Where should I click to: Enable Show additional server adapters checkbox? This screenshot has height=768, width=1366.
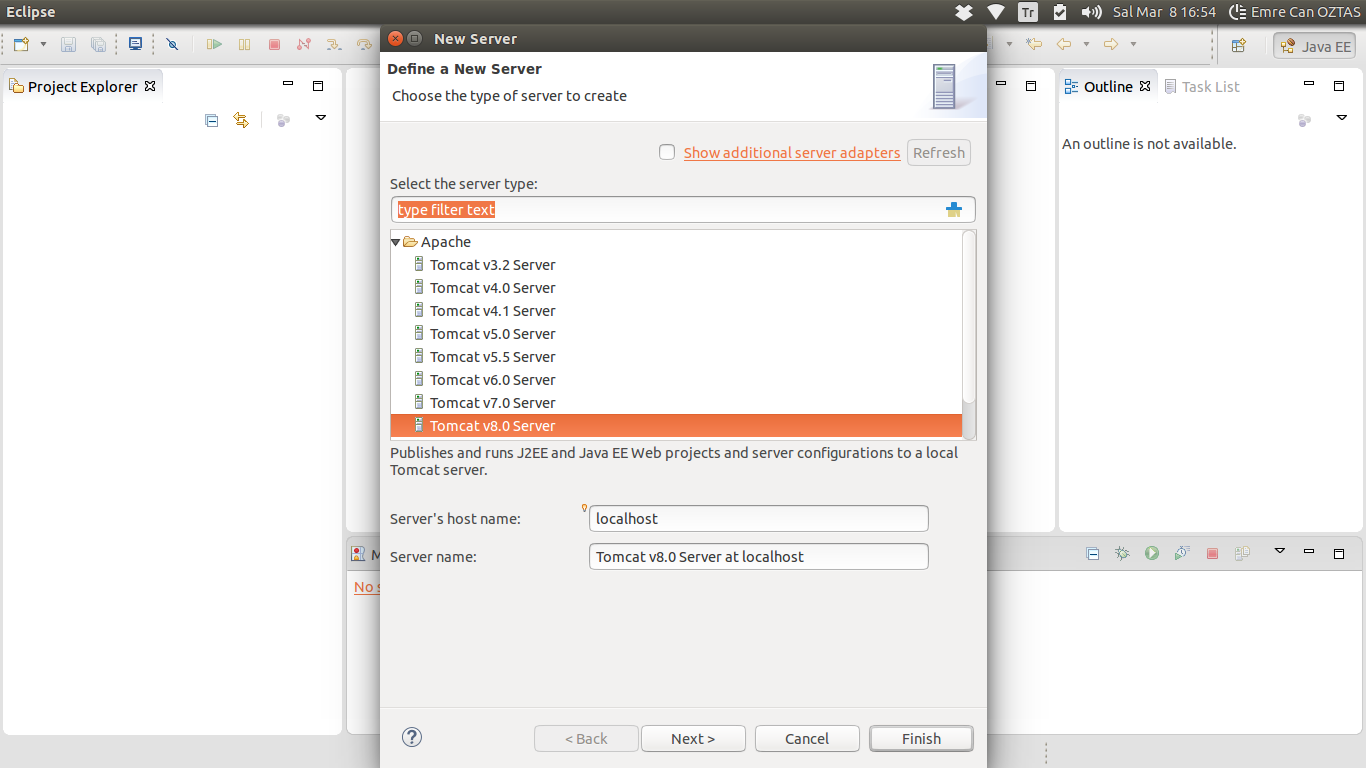[x=667, y=152]
